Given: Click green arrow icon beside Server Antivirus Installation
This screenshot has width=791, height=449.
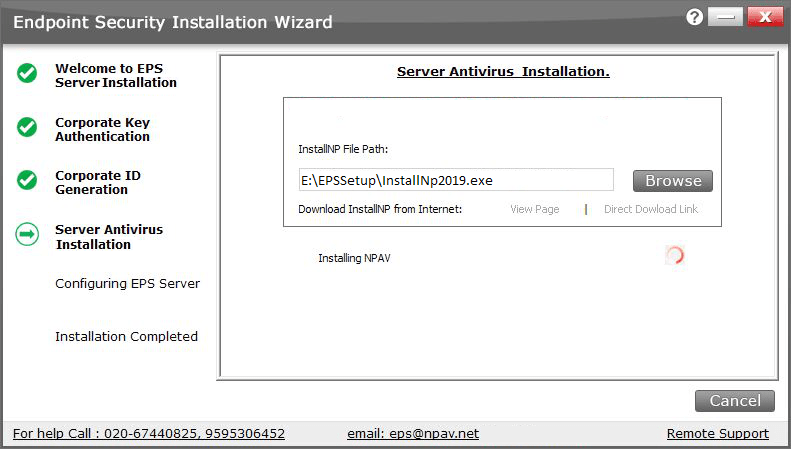Looking at the screenshot, I should (27, 234).
